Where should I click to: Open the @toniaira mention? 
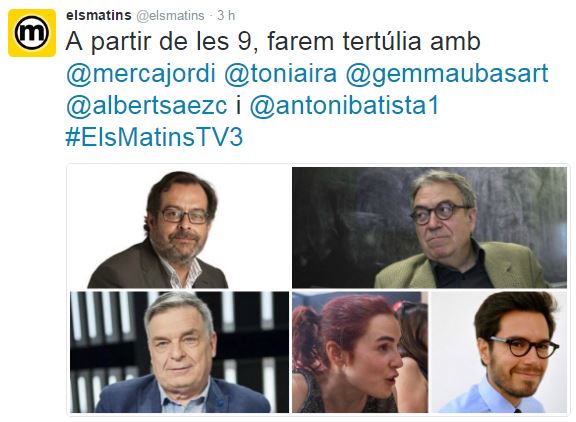coord(280,73)
